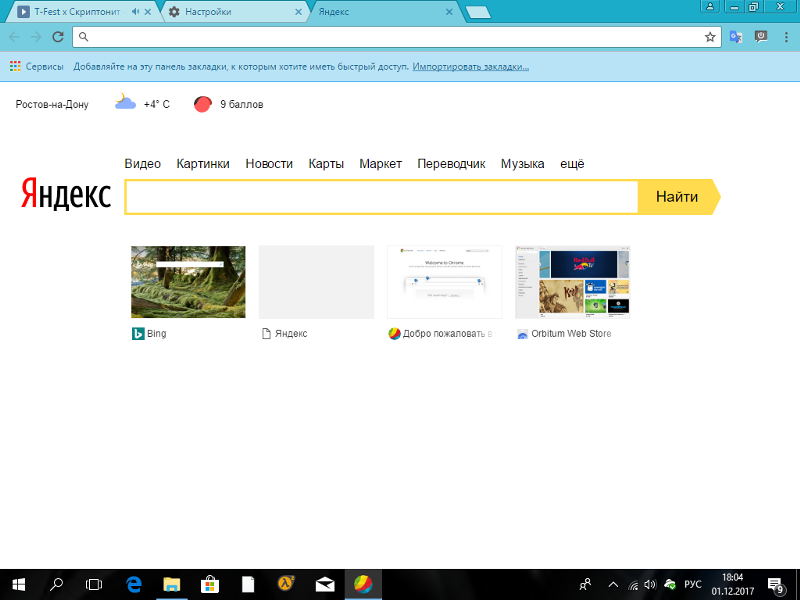Visit the Маркет link
Image resolution: width=800 pixels, height=600 pixels.
(381, 164)
